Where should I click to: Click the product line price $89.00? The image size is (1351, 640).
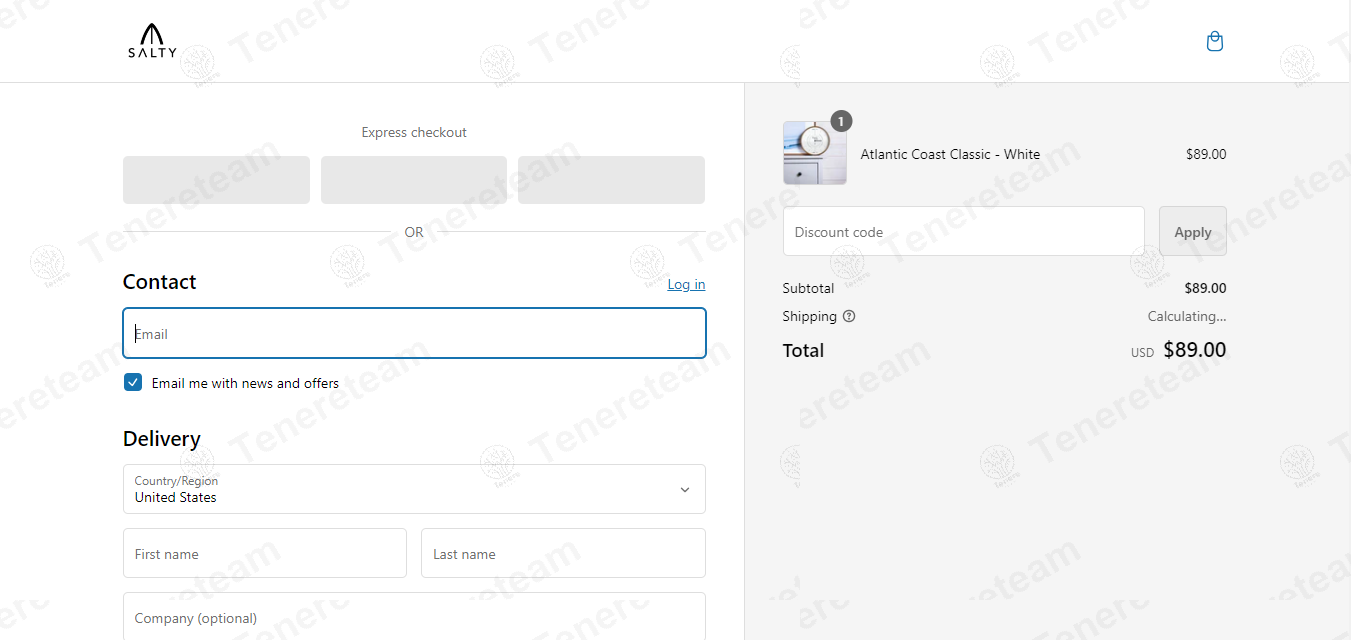click(1206, 154)
